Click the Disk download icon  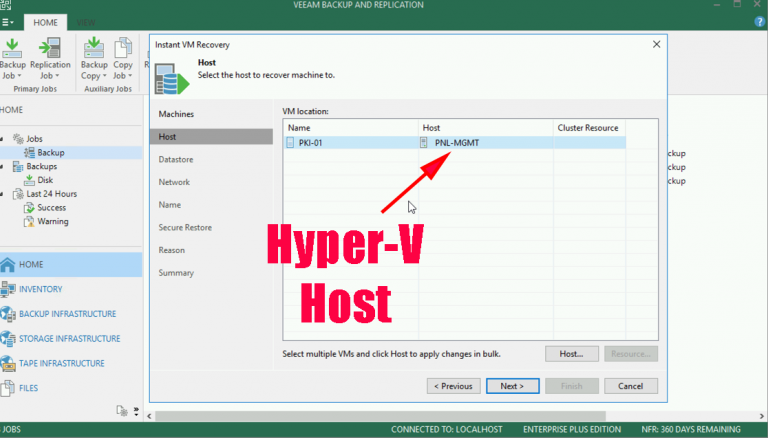[29, 180]
